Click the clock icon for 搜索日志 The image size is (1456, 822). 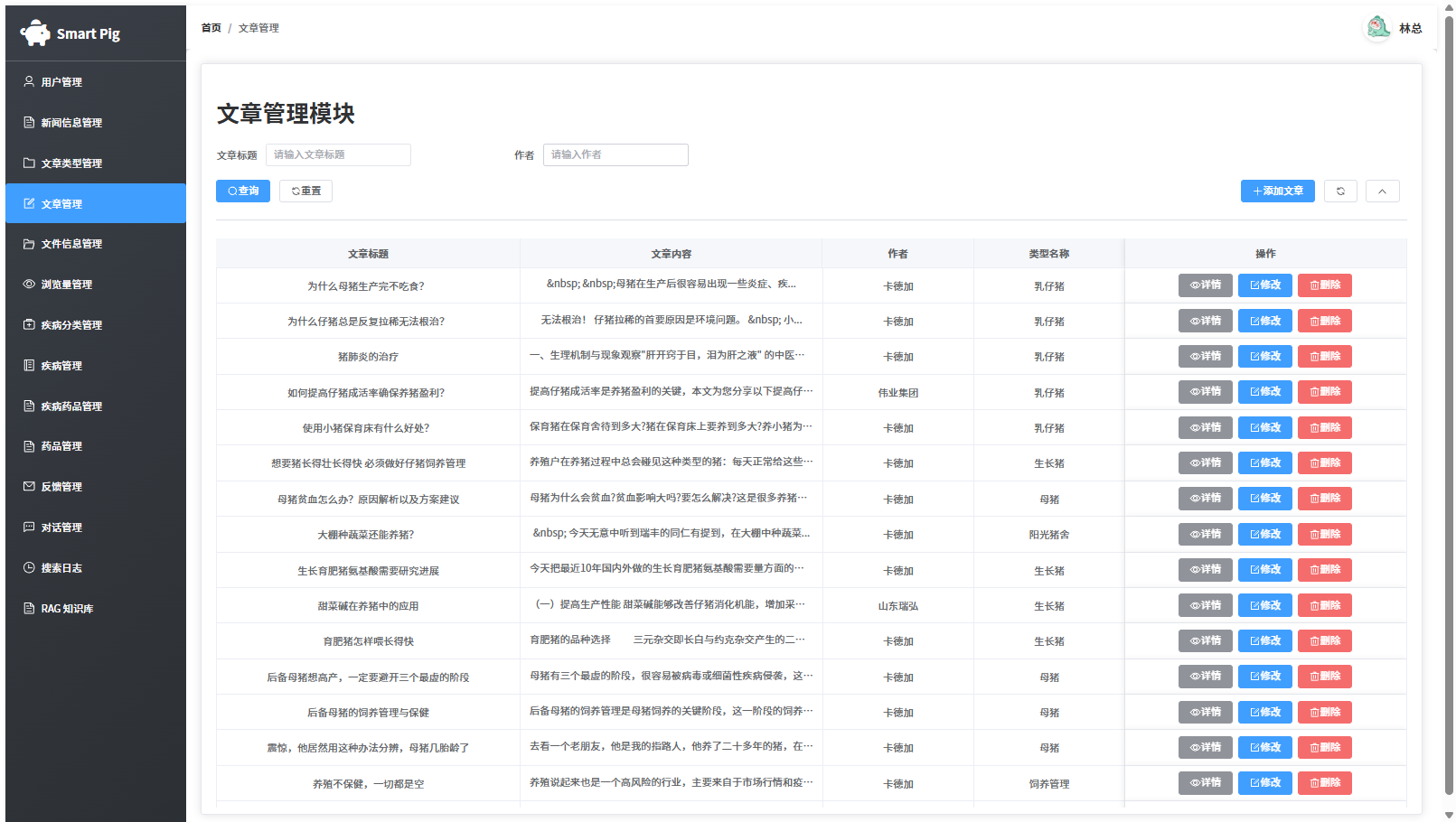29,567
